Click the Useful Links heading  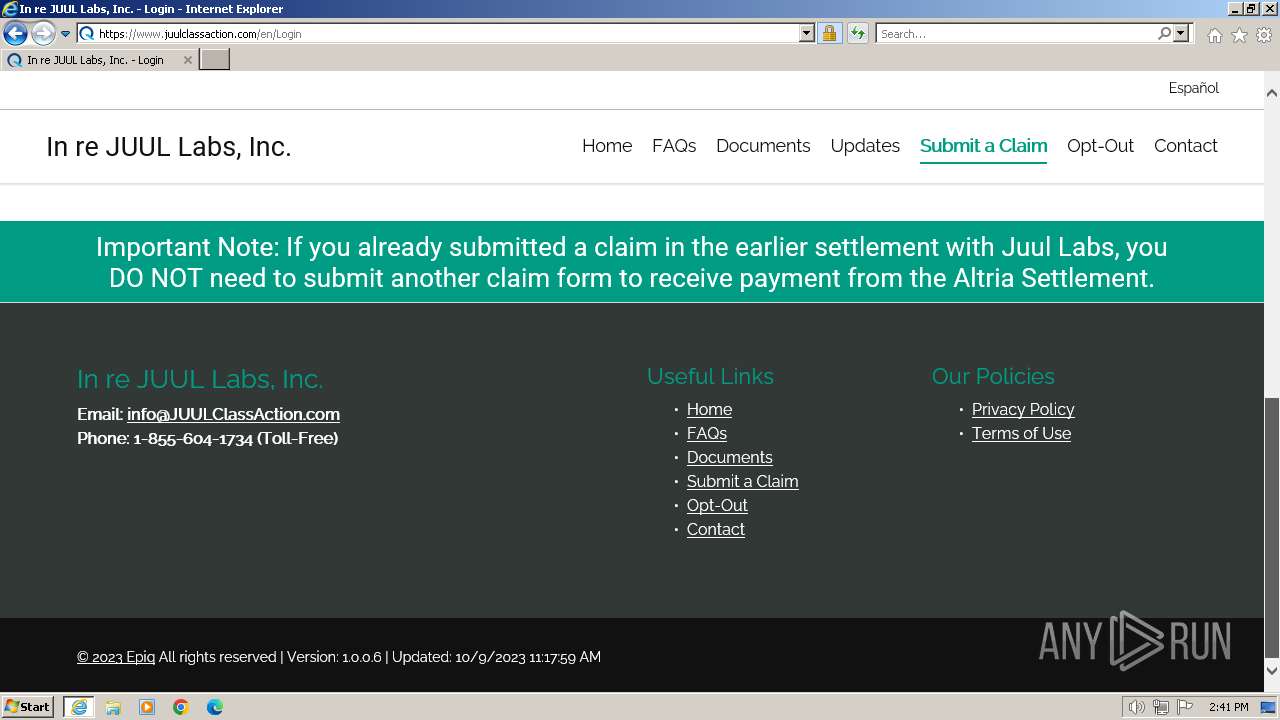(710, 376)
